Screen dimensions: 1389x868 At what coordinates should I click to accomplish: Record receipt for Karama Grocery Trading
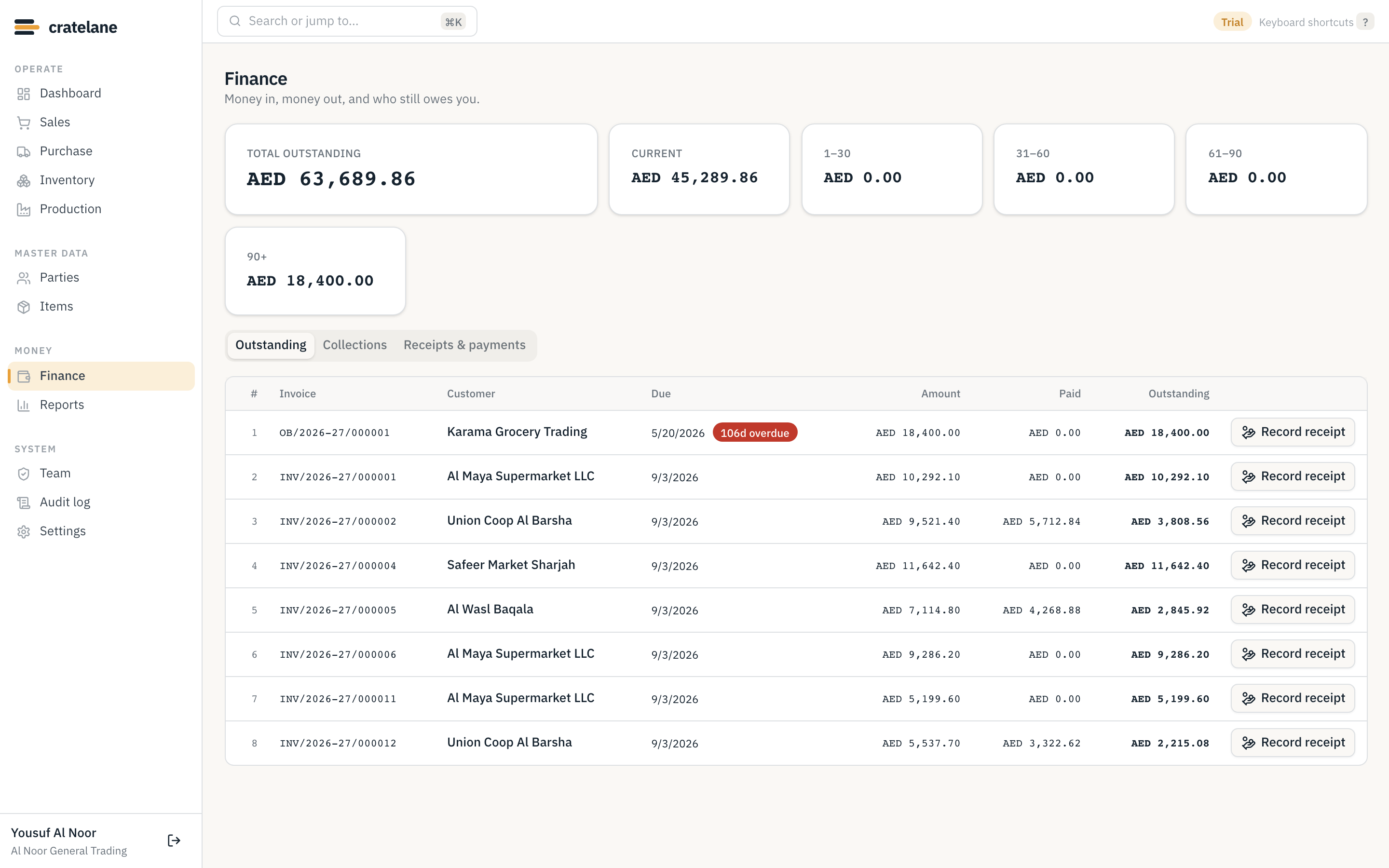coord(1293,432)
